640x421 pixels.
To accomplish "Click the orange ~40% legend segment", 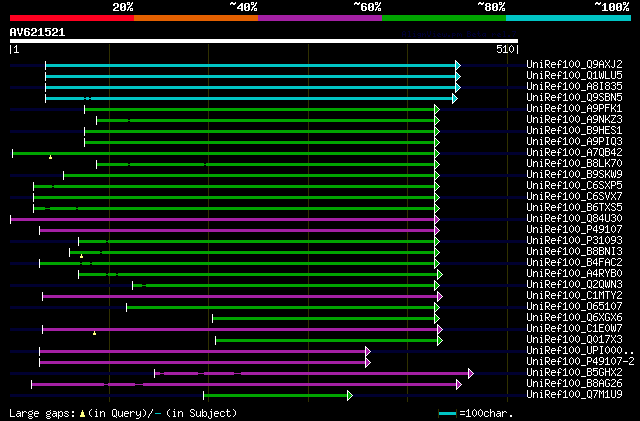I will coord(196,18).
